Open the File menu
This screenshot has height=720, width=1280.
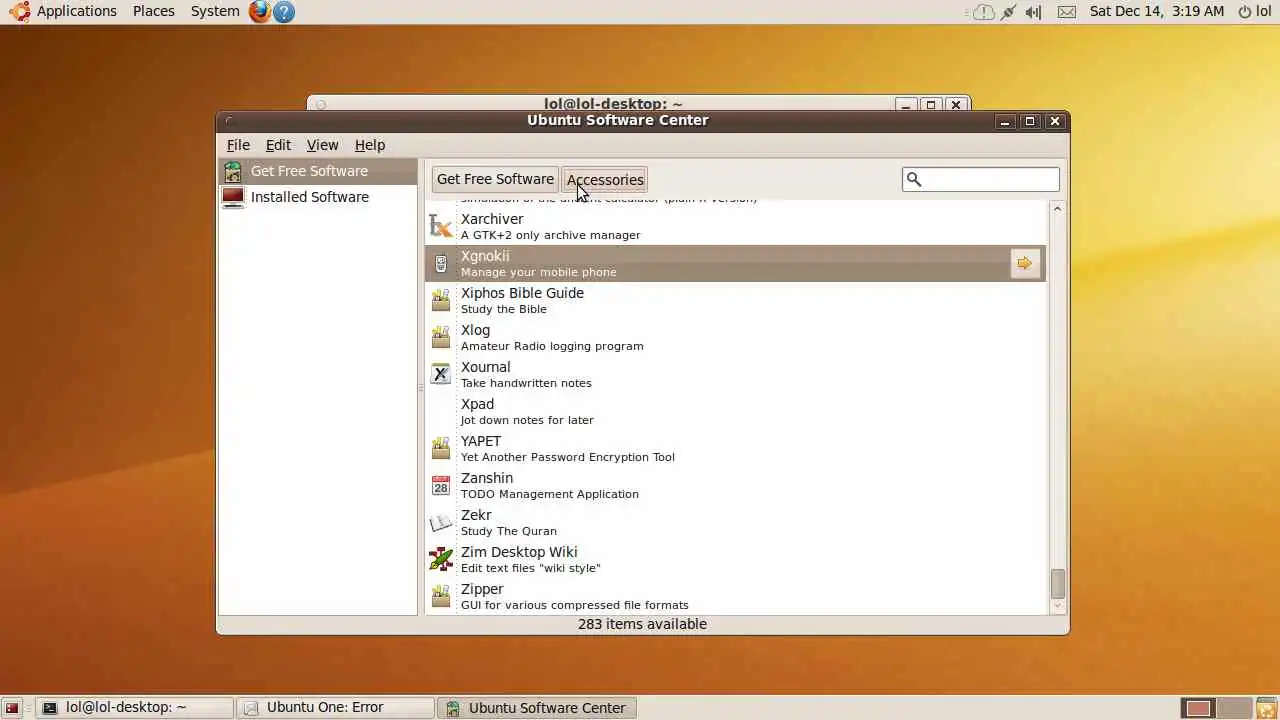click(238, 145)
